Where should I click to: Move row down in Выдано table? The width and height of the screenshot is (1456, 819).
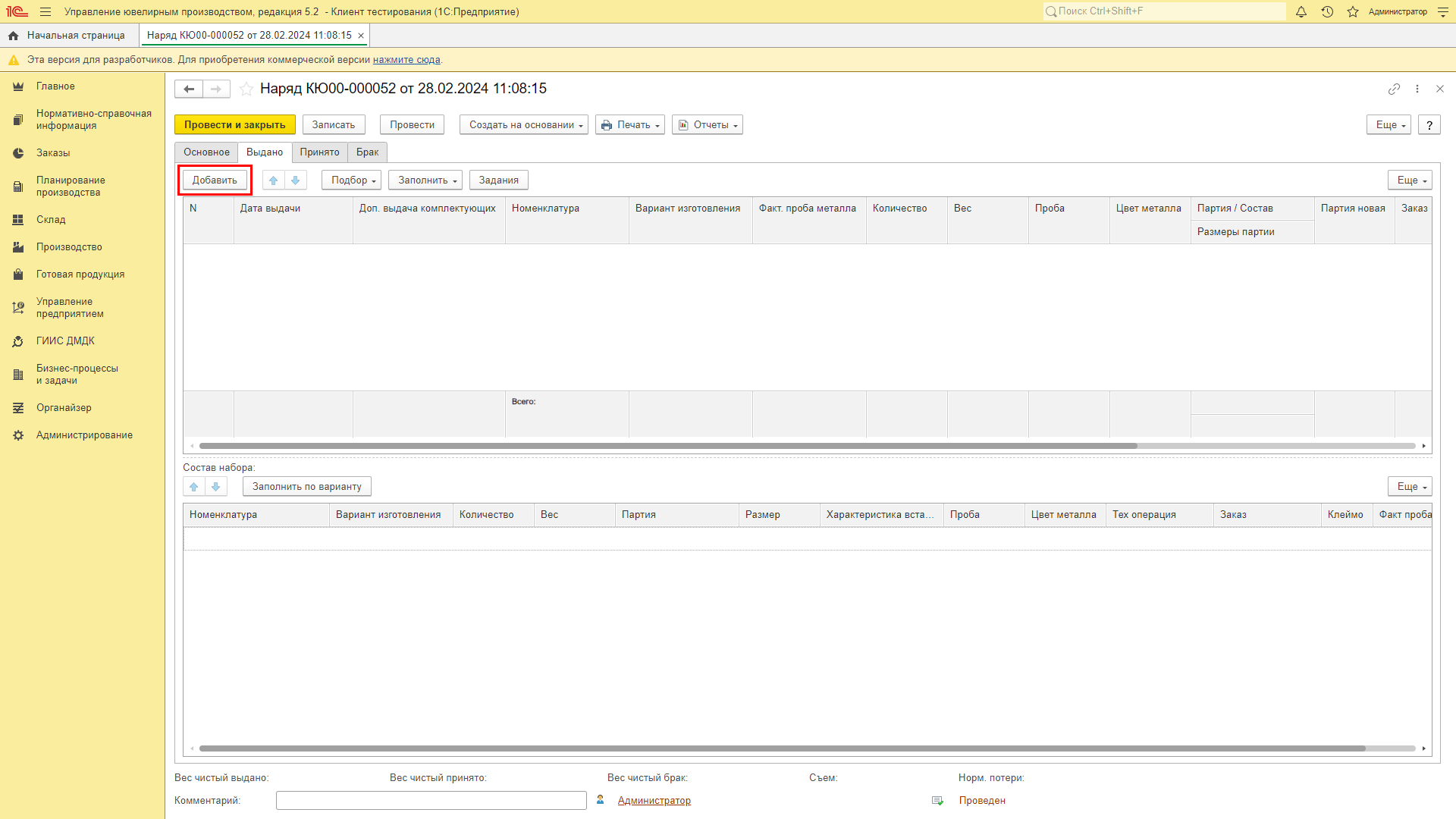(296, 180)
